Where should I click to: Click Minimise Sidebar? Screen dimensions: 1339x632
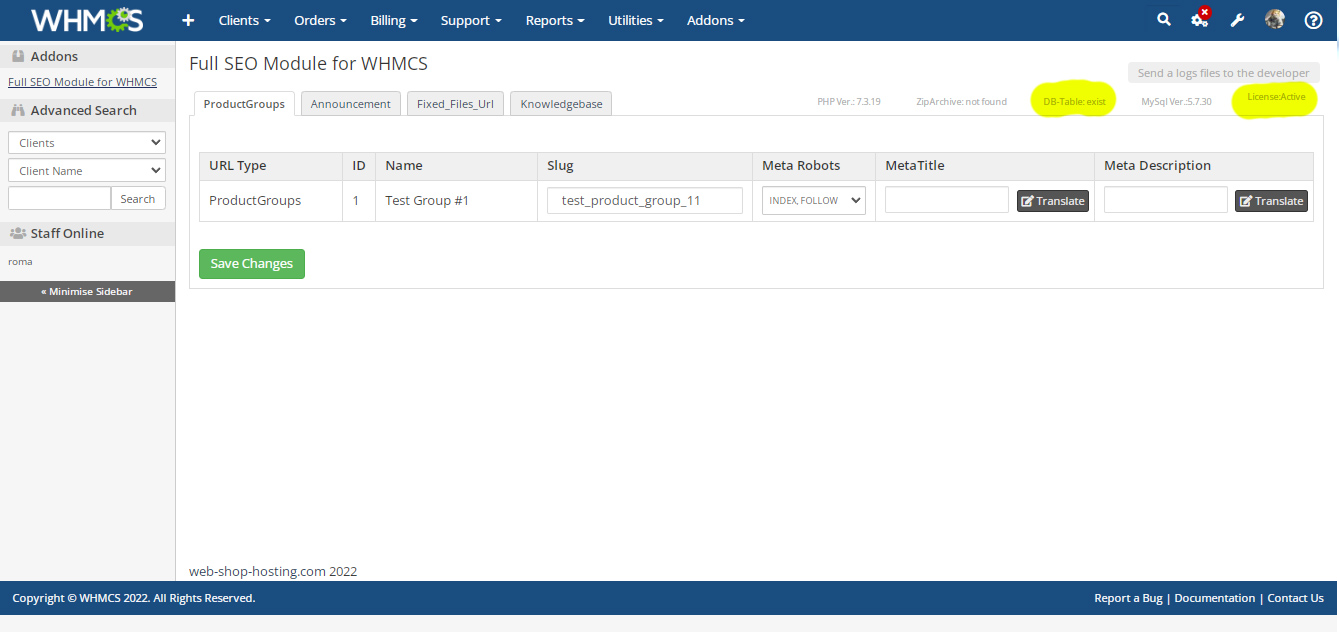point(87,291)
